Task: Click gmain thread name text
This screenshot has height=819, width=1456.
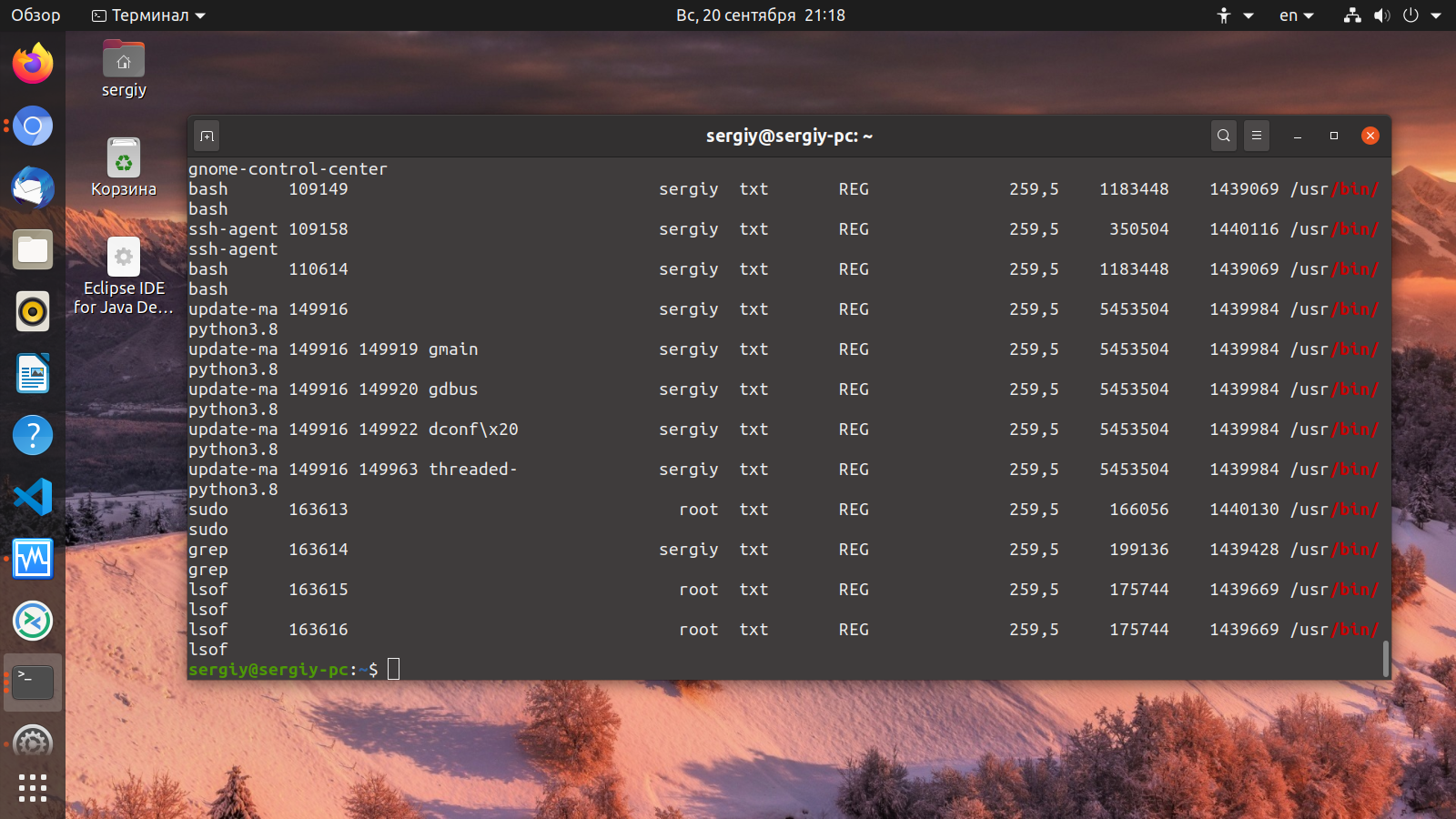Action: click(453, 349)
